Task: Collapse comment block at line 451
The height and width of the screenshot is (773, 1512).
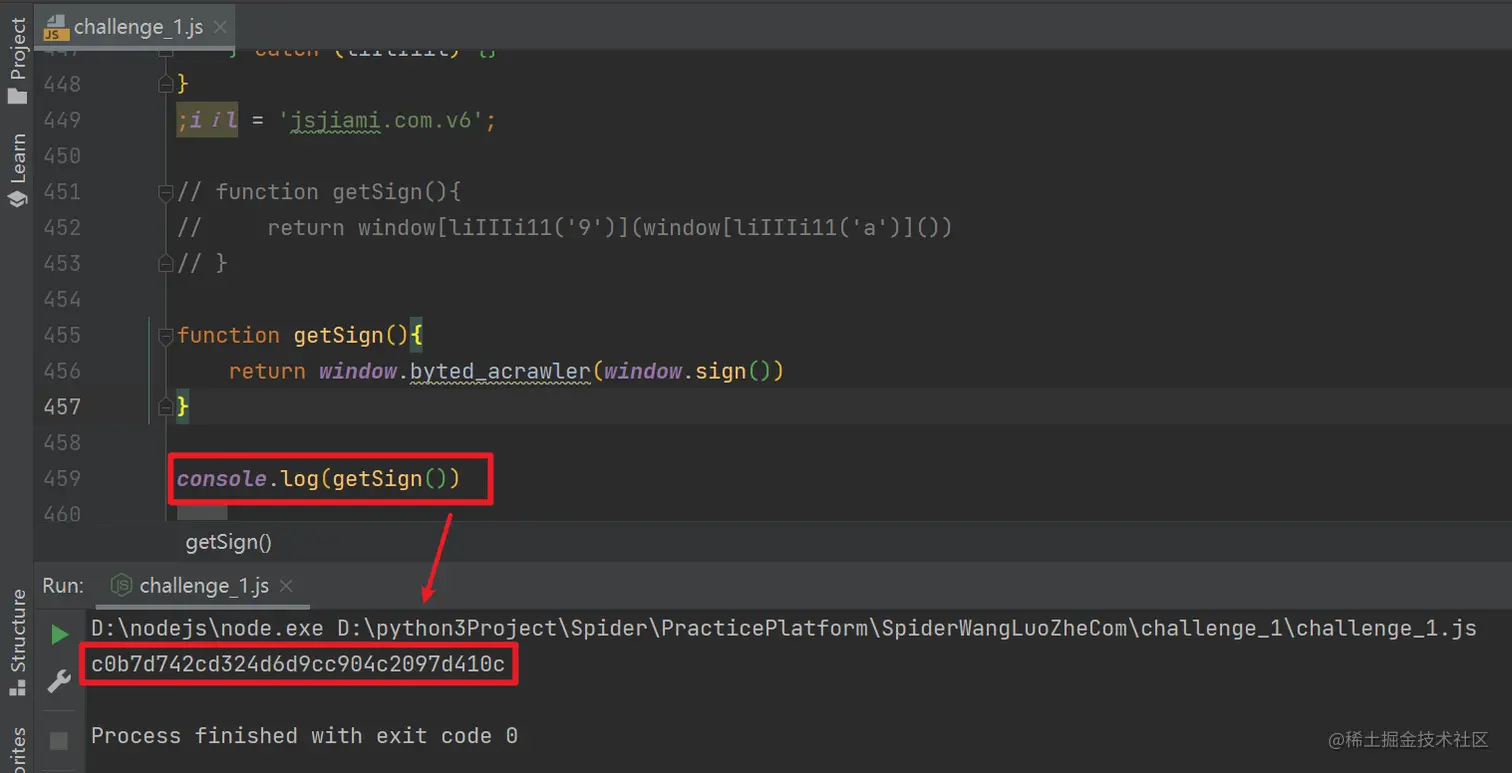Action: tap(166, 192)
